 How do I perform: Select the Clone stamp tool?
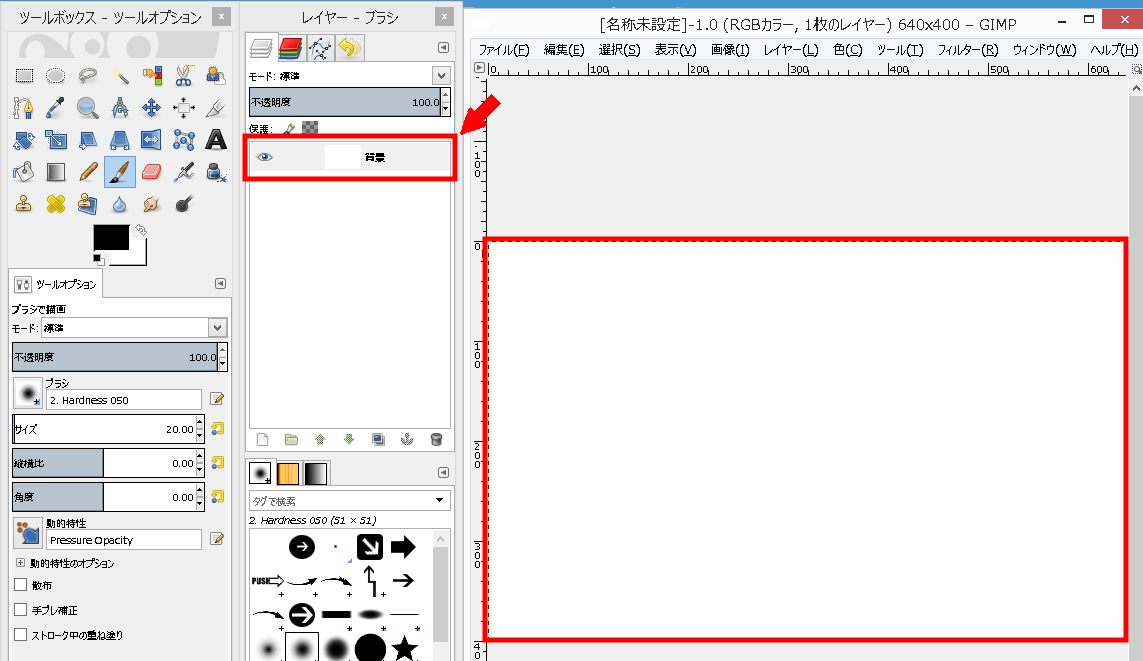coord(25,204)
